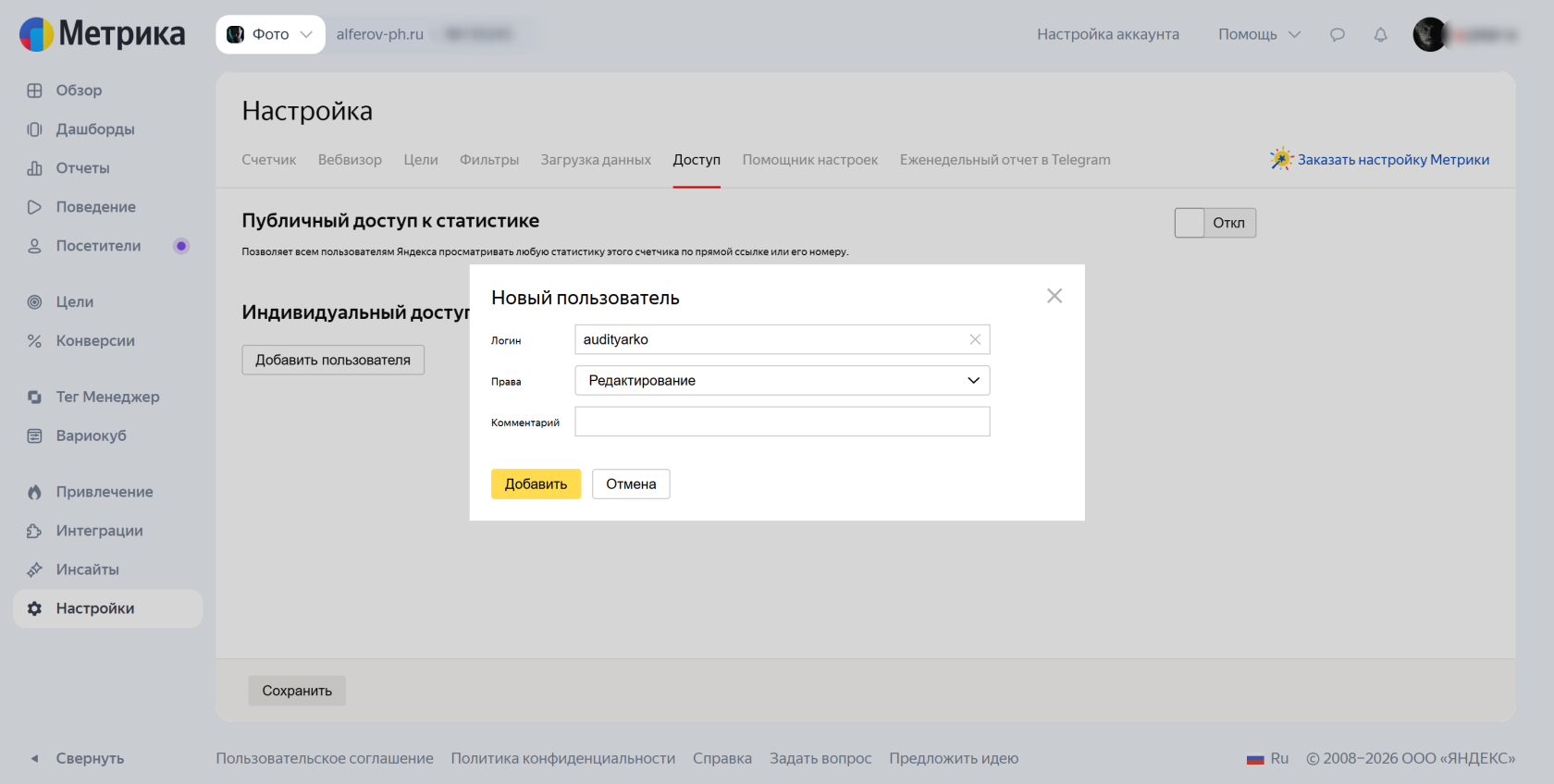The height and width of the screenshot is (784, 1554).
Task: Click the Metrika logo
Action: point(102,34)
